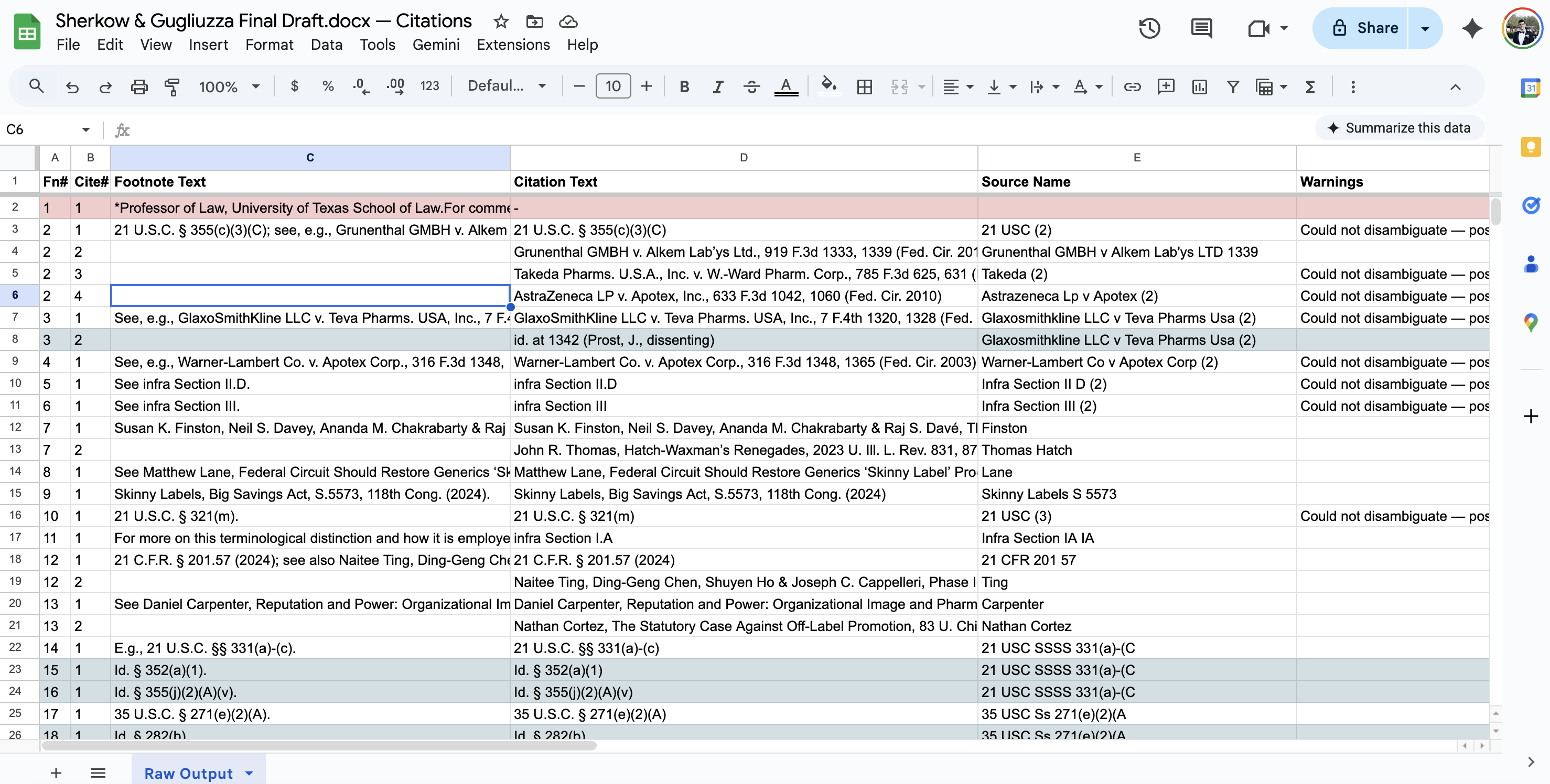Open the Extensions menu
The height and width of the screenshot is (784, 1550).
pyautogui.click(x=513, y=45)
